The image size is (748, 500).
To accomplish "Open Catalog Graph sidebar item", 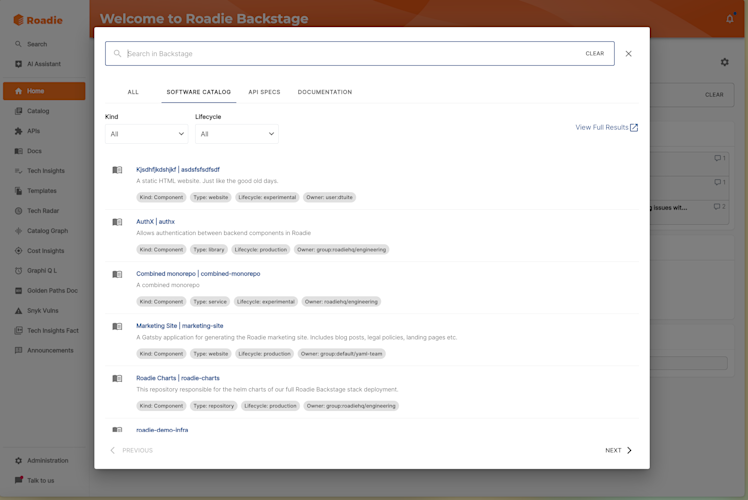I will point(42,231).
